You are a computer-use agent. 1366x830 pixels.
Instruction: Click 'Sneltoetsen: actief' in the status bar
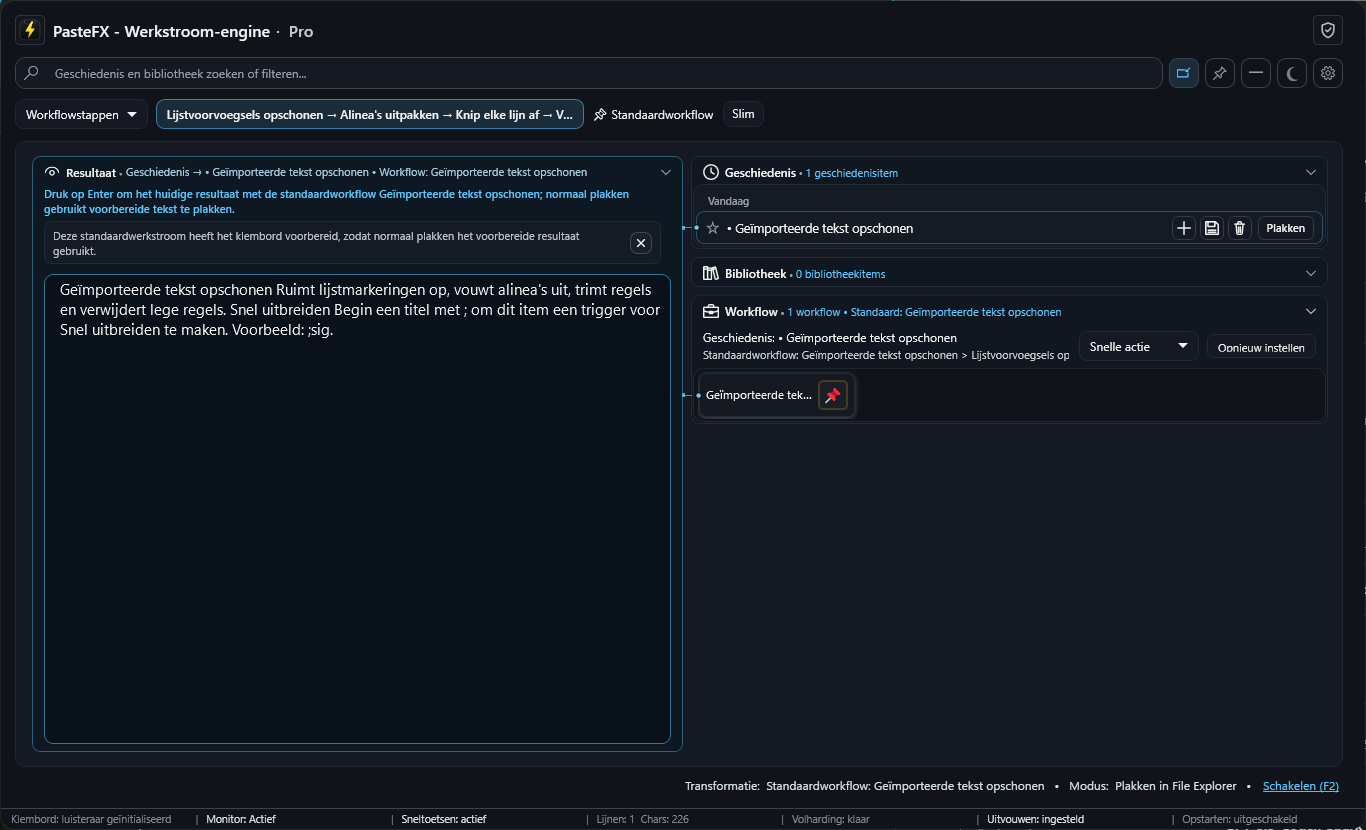(443, 819)
